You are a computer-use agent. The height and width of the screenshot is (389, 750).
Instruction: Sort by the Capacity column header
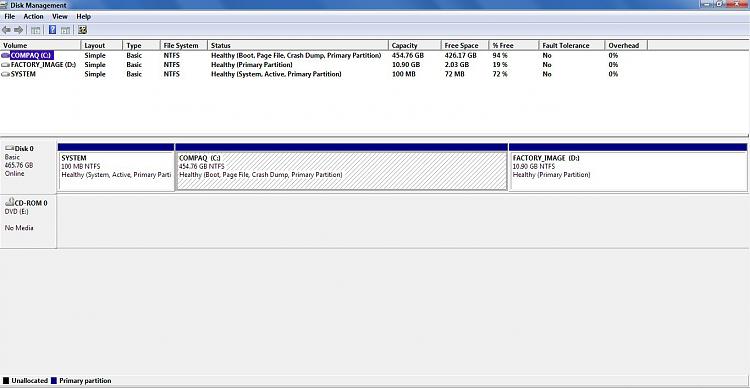click(x=414, y=45)
